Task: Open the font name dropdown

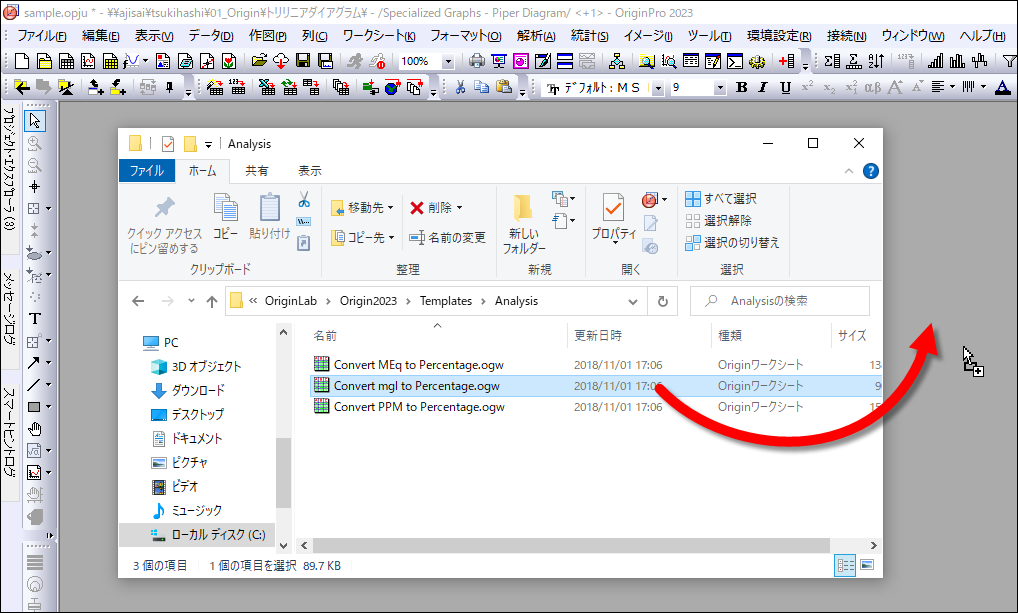Action: [x=658, y=88]
